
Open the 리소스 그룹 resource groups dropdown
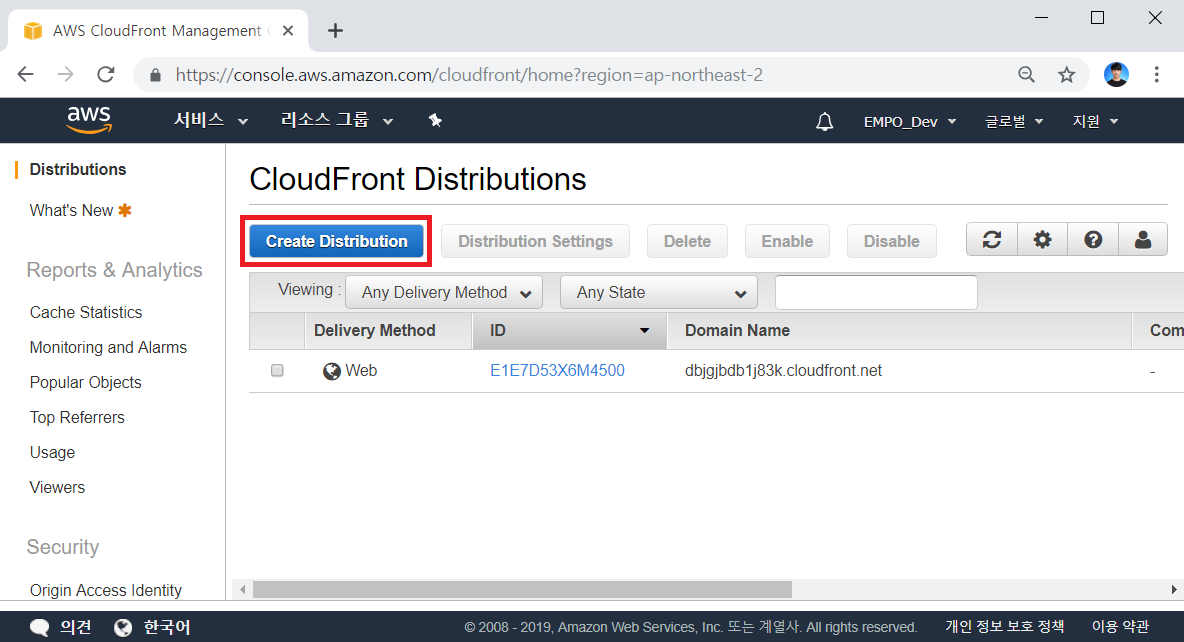coord(337,120)
